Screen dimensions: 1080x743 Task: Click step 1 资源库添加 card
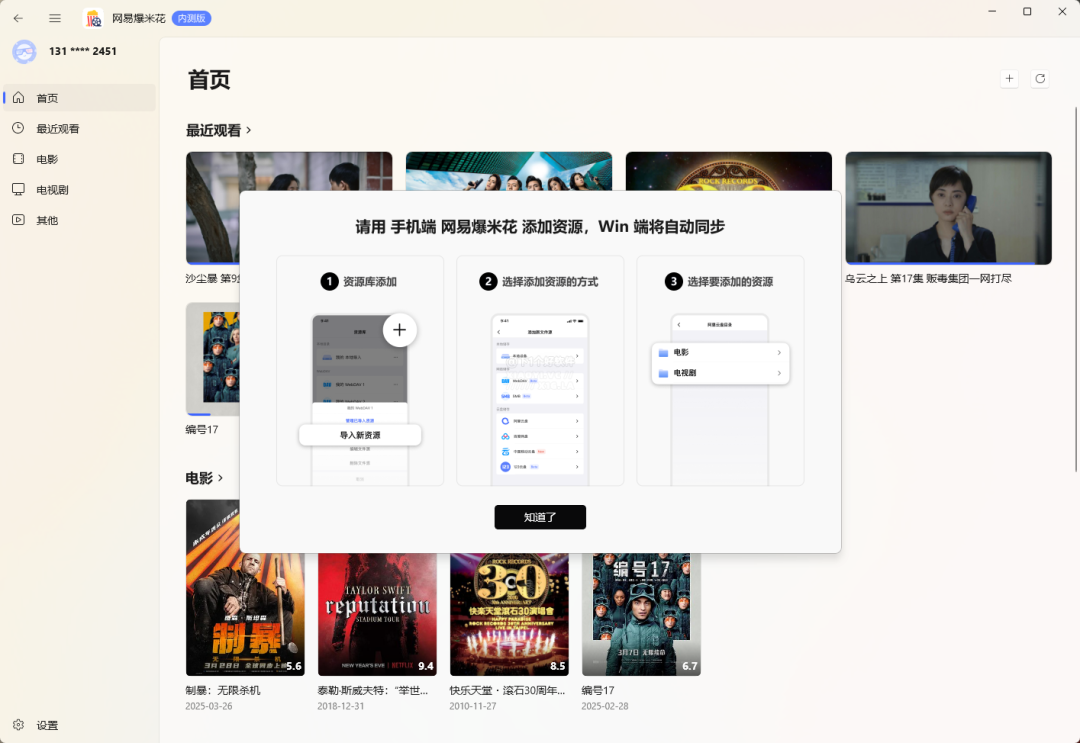coord(360,370)
